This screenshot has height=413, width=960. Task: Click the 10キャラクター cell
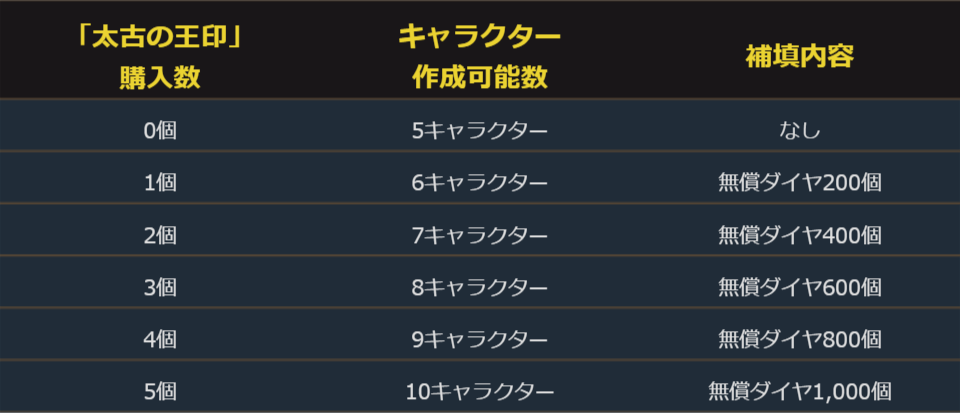[479, 391]
